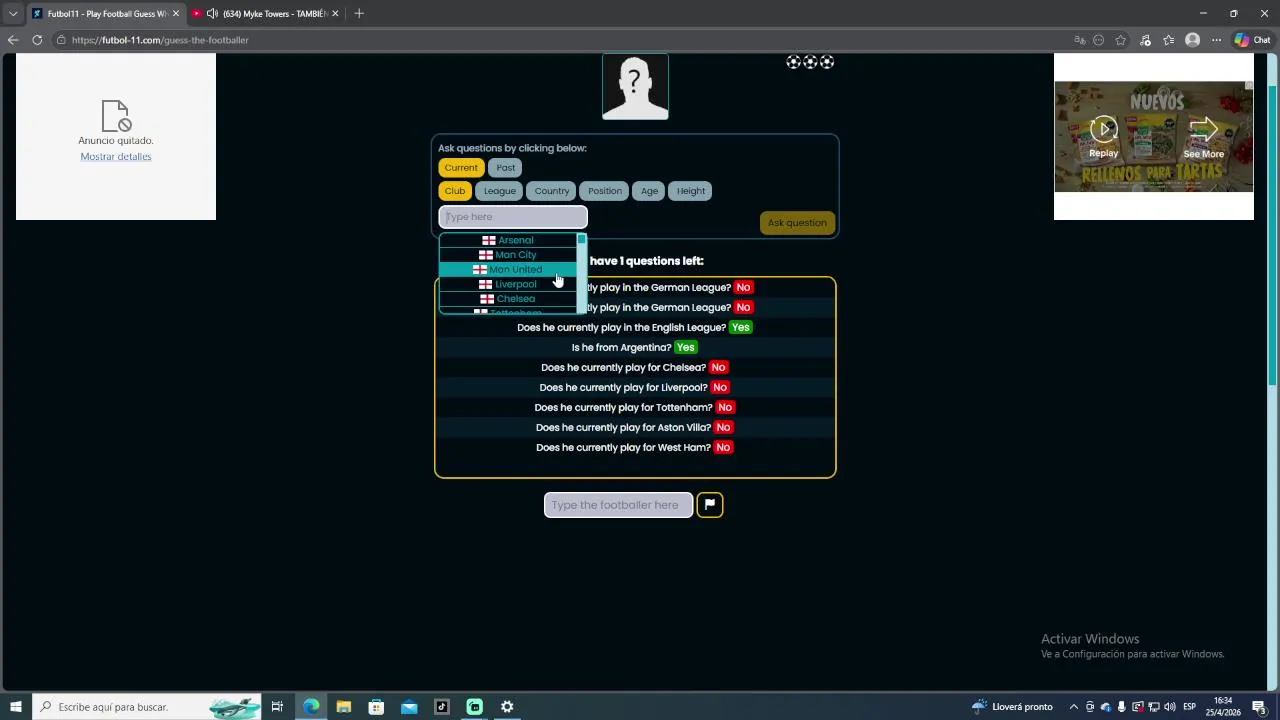Select the Current toggle

pos(461,167)
